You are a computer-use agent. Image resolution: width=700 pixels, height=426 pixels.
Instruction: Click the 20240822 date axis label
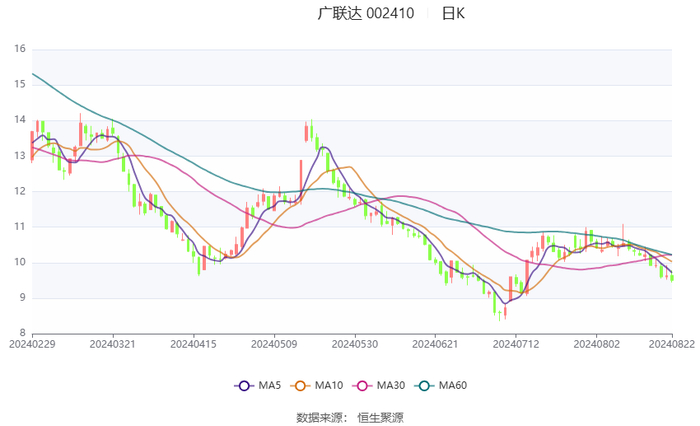point(672,344)
